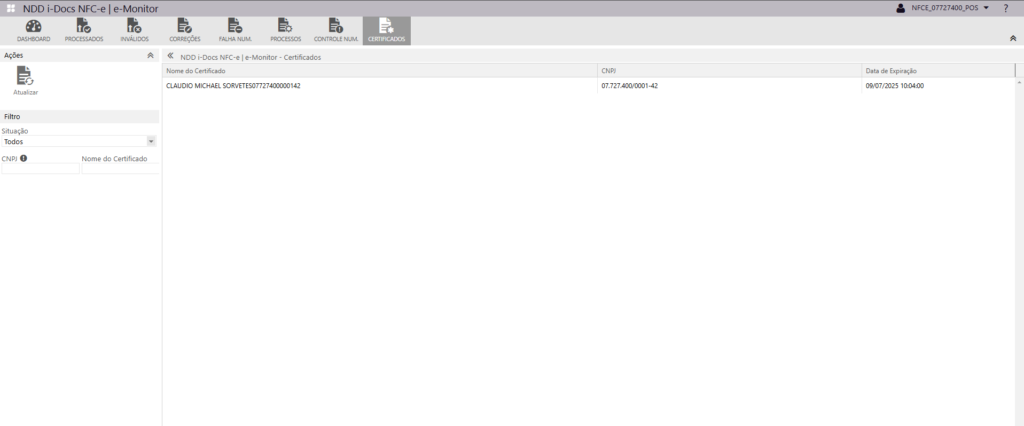Collapse the Ações panel
The width and height of the screenshot is (1024, 426).
(x=150, y=56)
